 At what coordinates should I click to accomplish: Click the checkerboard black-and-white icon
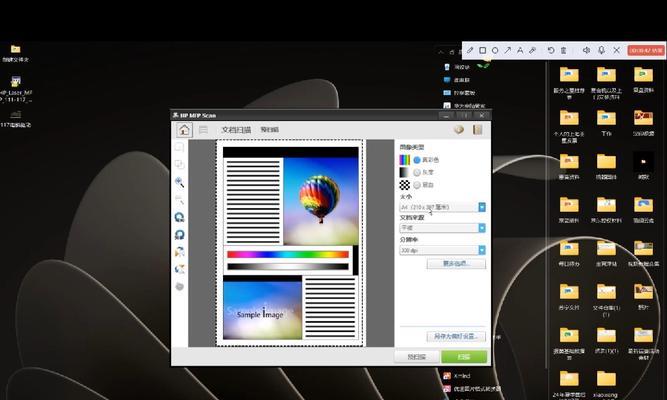pyautogui.click(x=405, y=185)
